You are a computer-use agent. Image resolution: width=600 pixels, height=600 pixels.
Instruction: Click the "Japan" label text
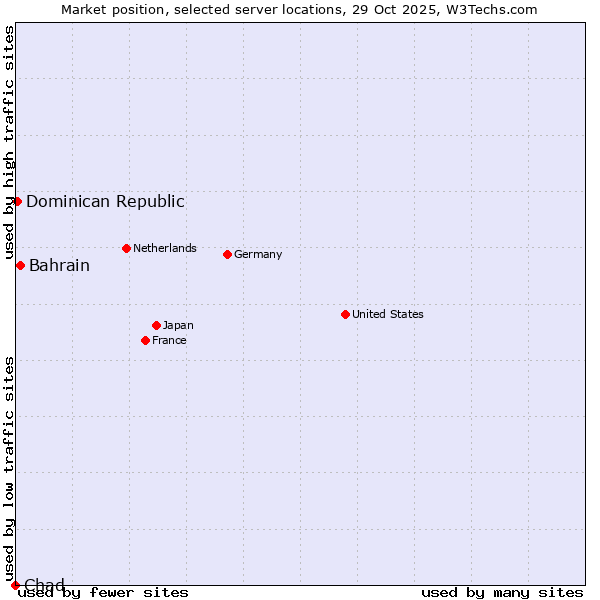178,325
